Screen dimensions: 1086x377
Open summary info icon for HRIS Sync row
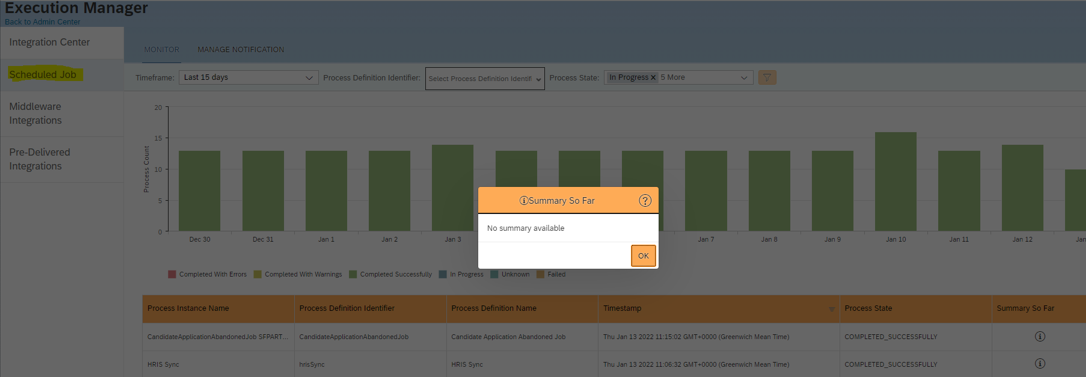(1040, 363)
